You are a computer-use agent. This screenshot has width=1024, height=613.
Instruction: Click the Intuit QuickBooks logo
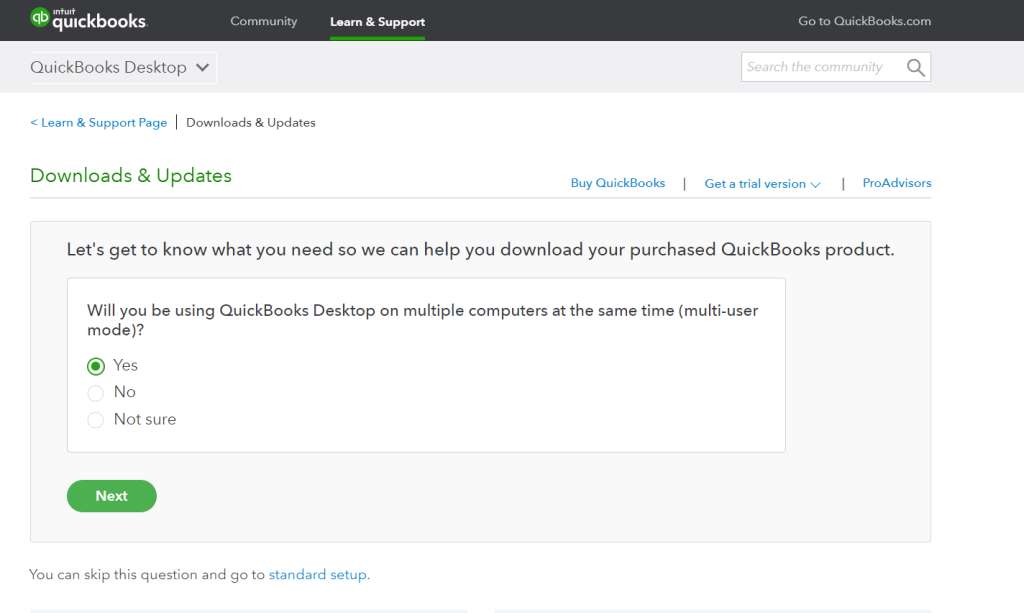89,19
